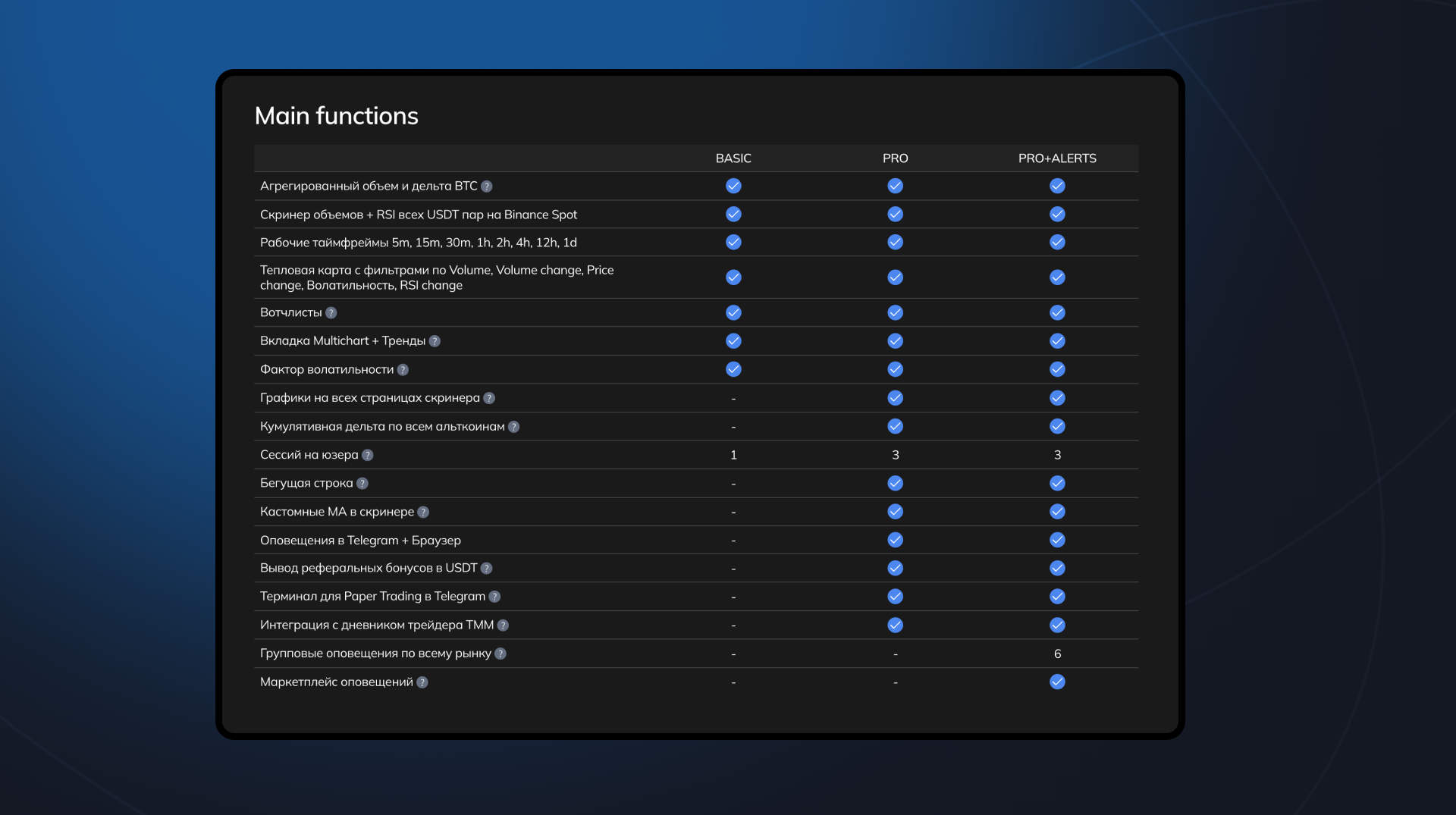The image size is (1456, 815).
Task: Click help icon next to Фактор волатильности
Action: pyautogui.click(x=403, y=370)
